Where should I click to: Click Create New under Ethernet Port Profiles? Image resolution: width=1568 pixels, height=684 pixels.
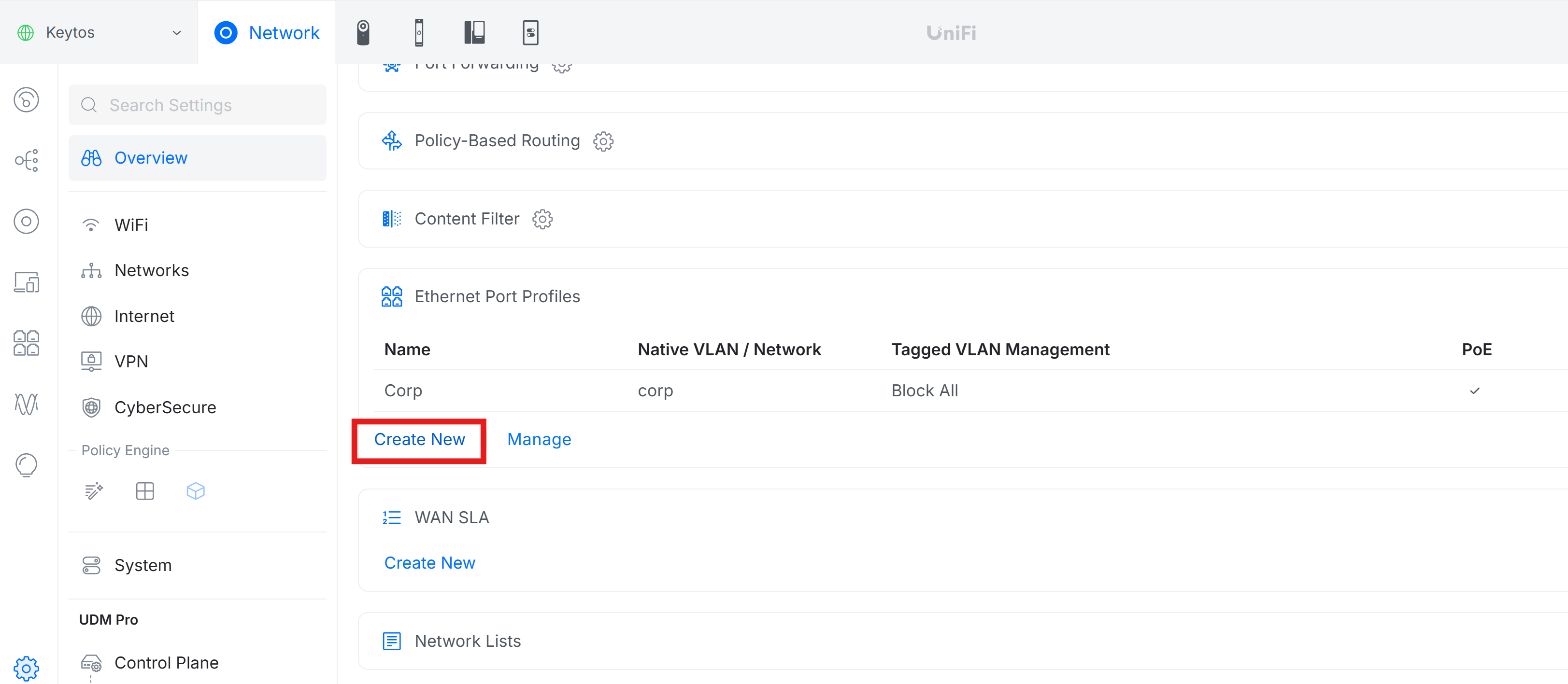(x=419, y=439)
